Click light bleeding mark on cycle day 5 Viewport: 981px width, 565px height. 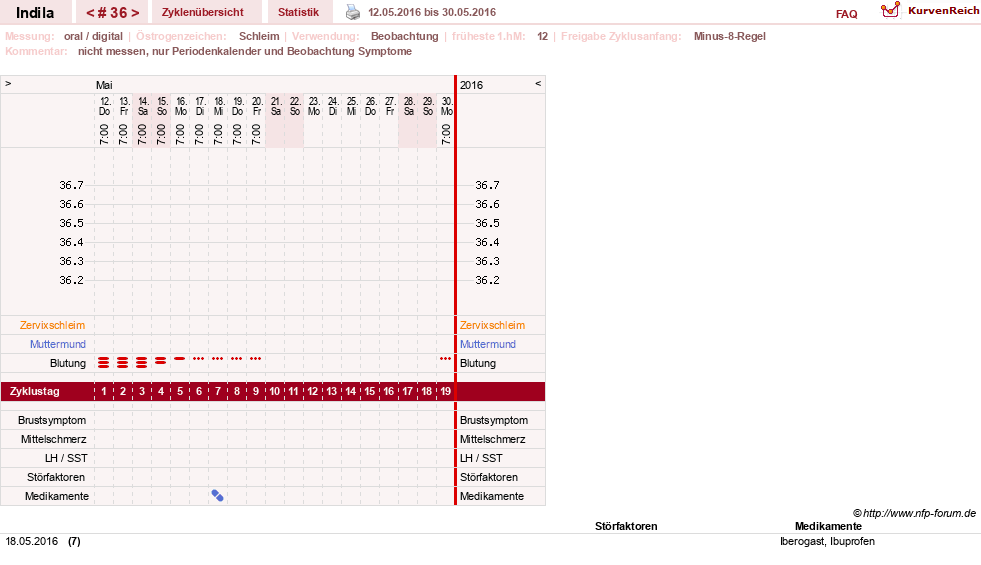coord(180,359)
